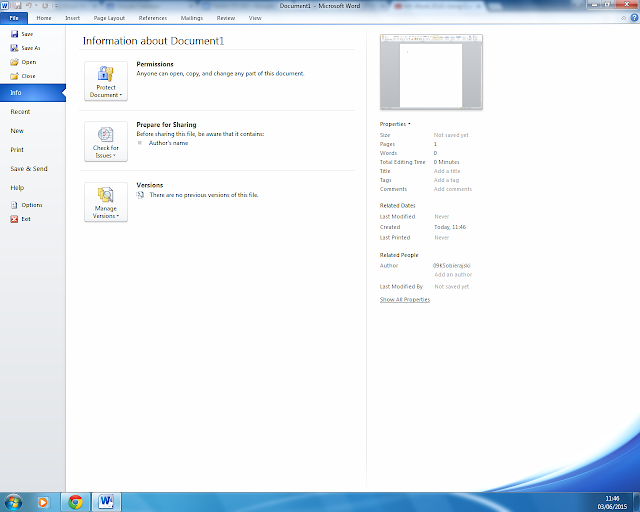Click the Permissions heading text
The image size is (640, 512).
[x=155, y=64]
